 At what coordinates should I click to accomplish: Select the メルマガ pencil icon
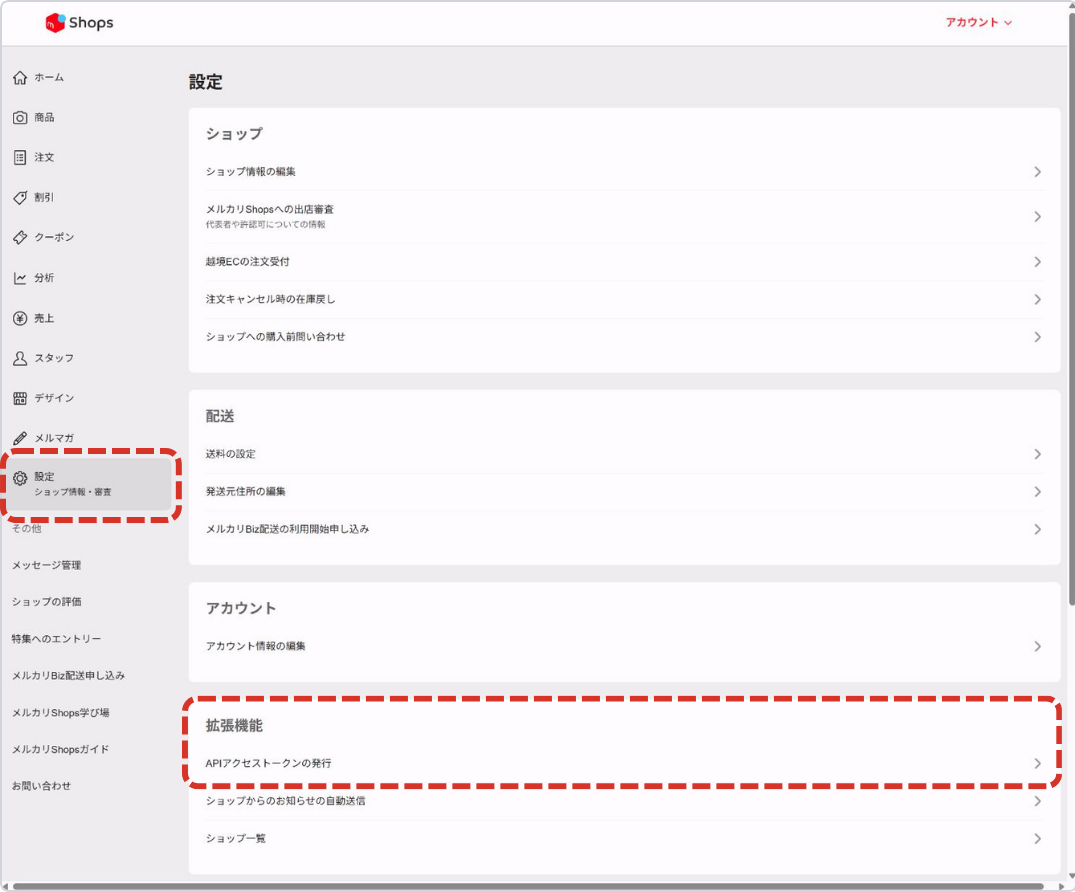click(x=20, y=438)
